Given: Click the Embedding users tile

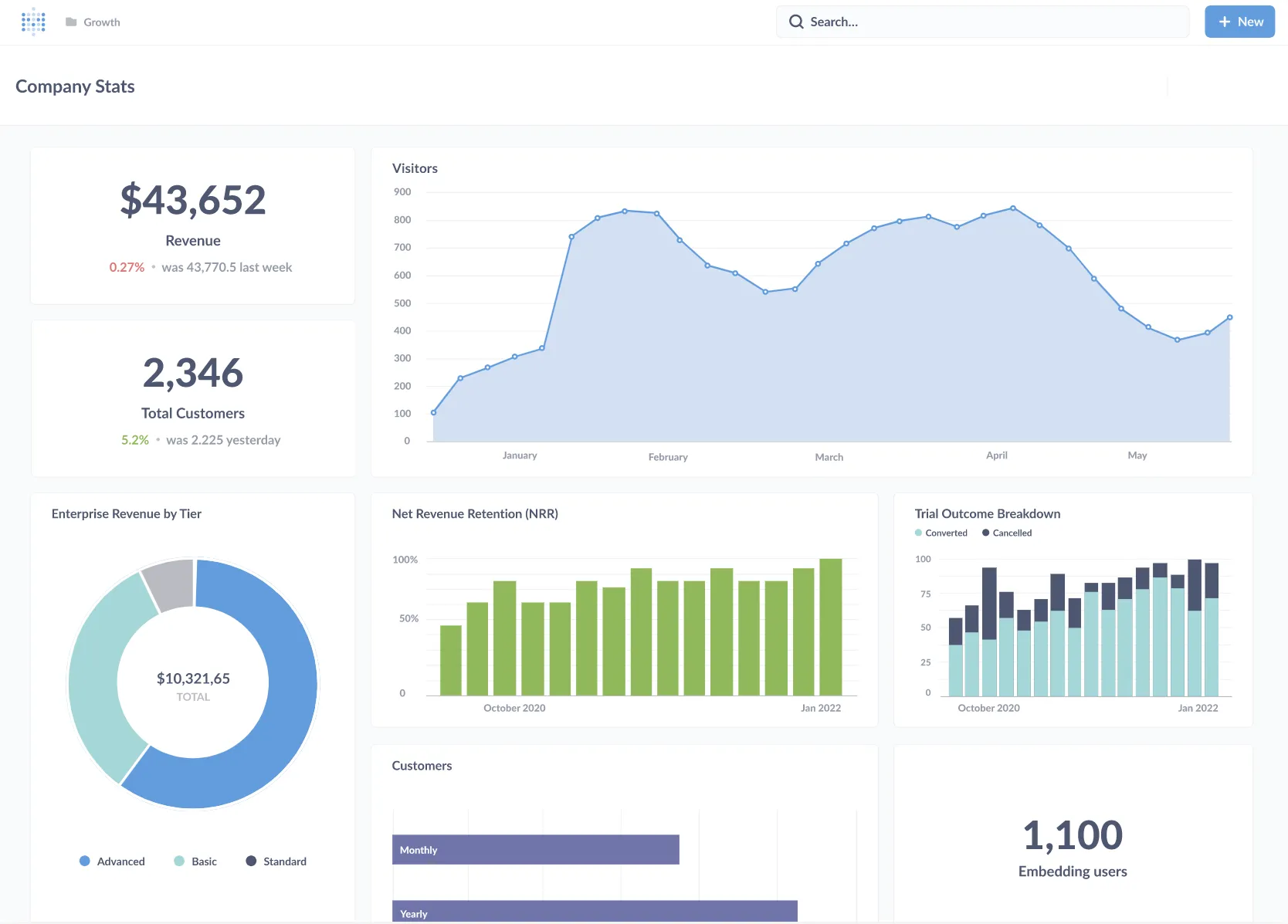Looking at the screenshot, I should [x=1072, y=847].
